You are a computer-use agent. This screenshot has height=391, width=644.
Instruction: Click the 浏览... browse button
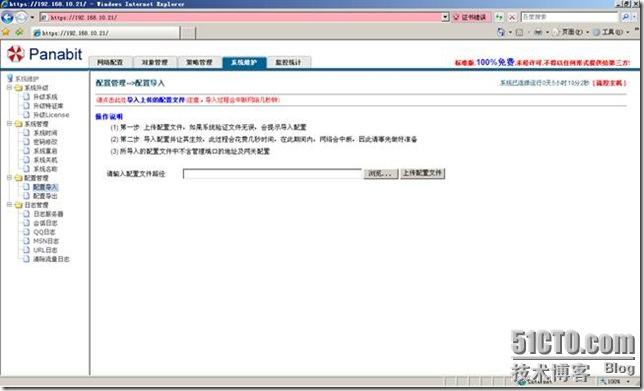click(x=381, y=174)
